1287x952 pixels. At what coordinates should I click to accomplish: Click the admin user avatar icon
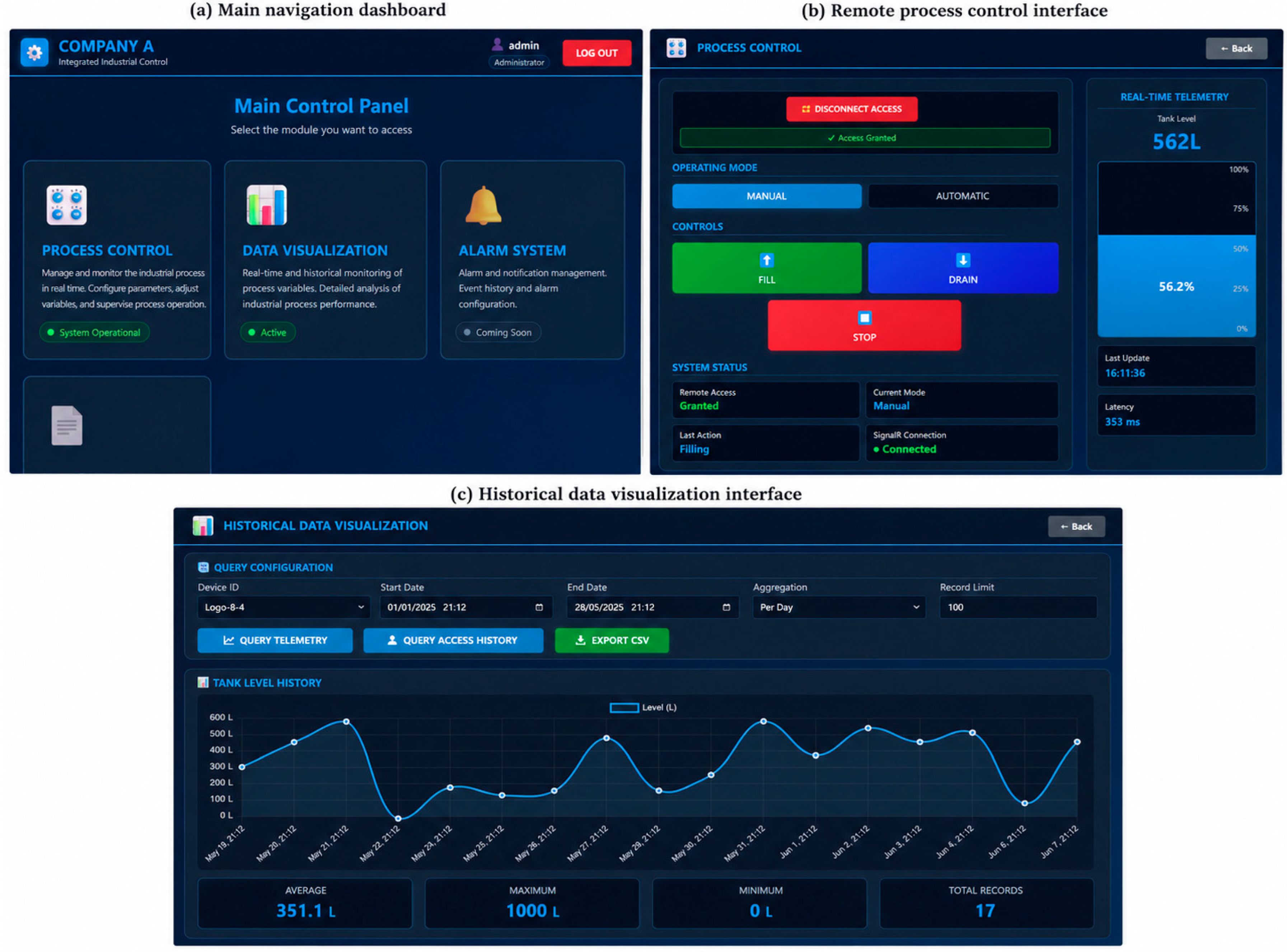(497, 44)
